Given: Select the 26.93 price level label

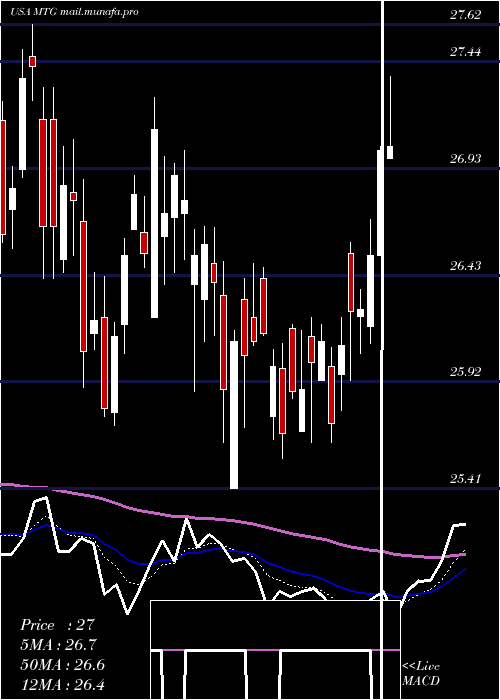Looking at the screenshot, I should point(465,158).
